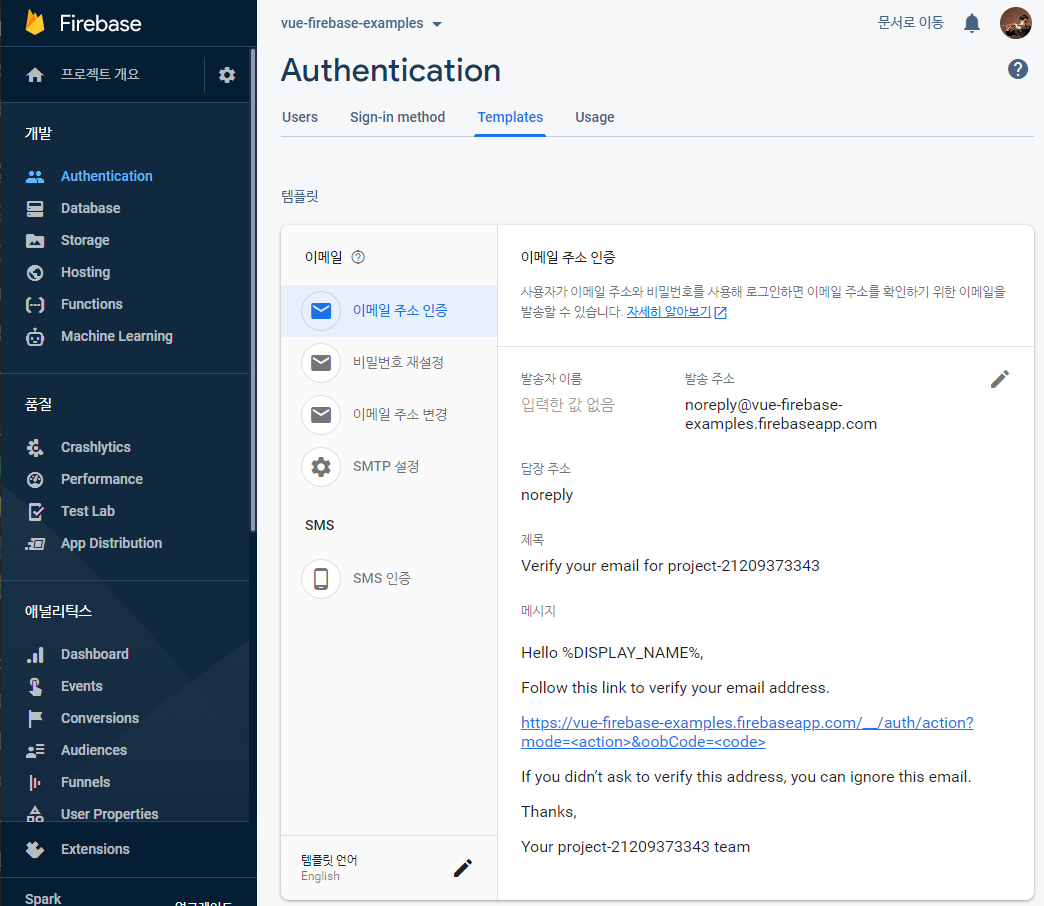Click the email help circle icon next to 이메일
Image resolution: width=1044 pixels, height=906 pixels.
(358, 257)
